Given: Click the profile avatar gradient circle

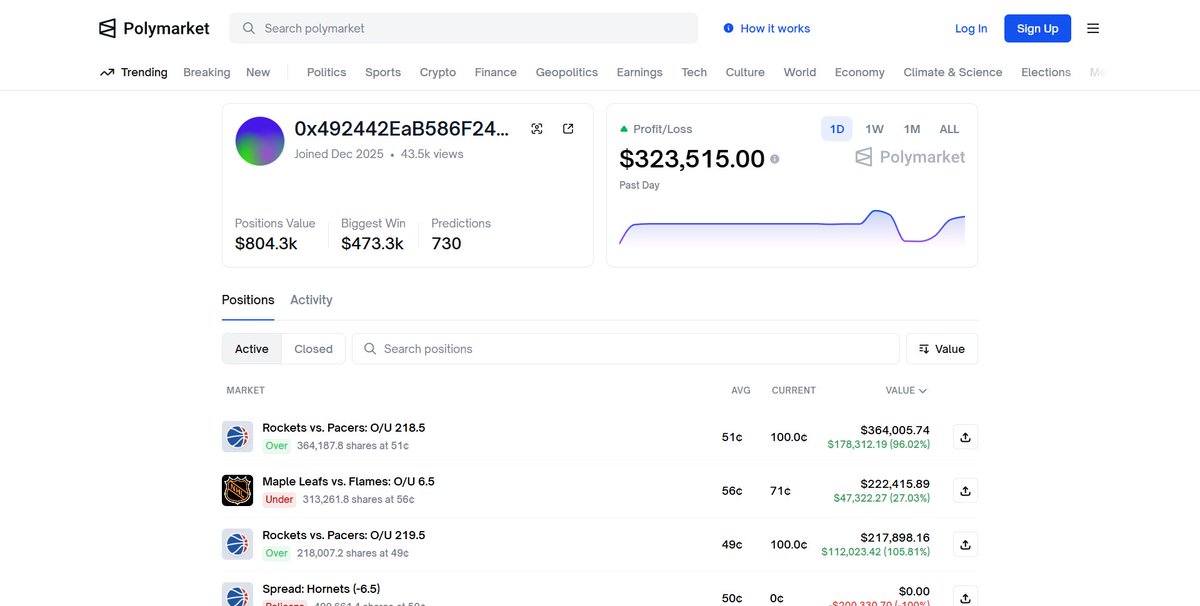Looking at the screenshot, I should pyautogui.click(x=260, y=141).
